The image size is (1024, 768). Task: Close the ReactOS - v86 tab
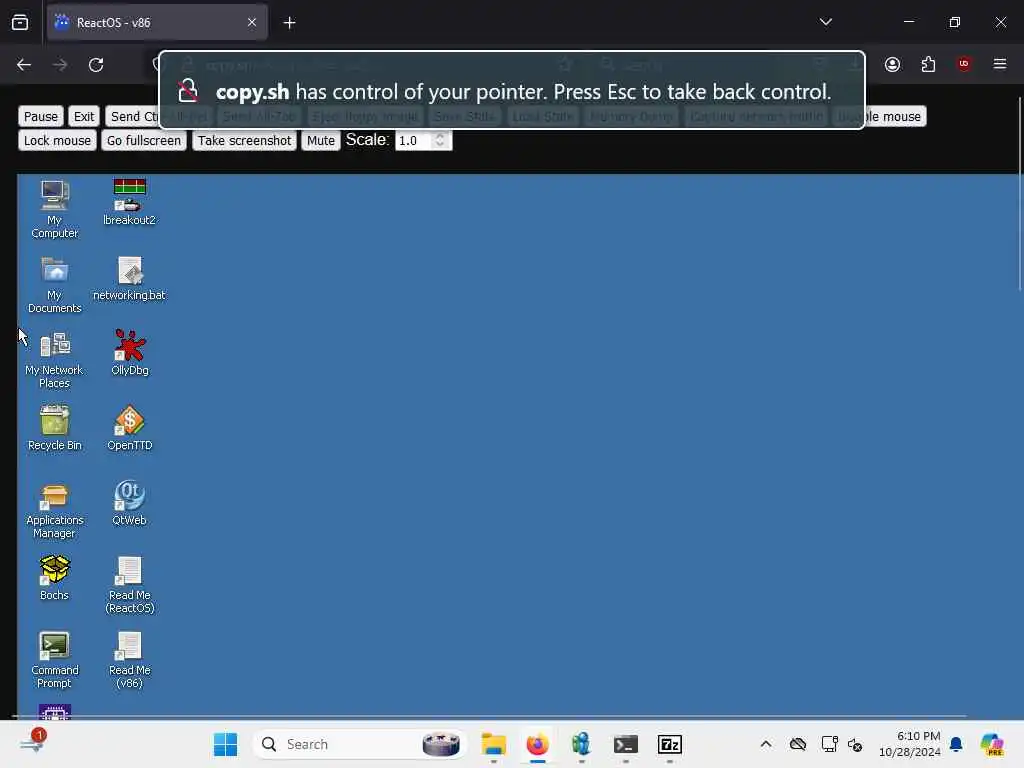[252, 22]
